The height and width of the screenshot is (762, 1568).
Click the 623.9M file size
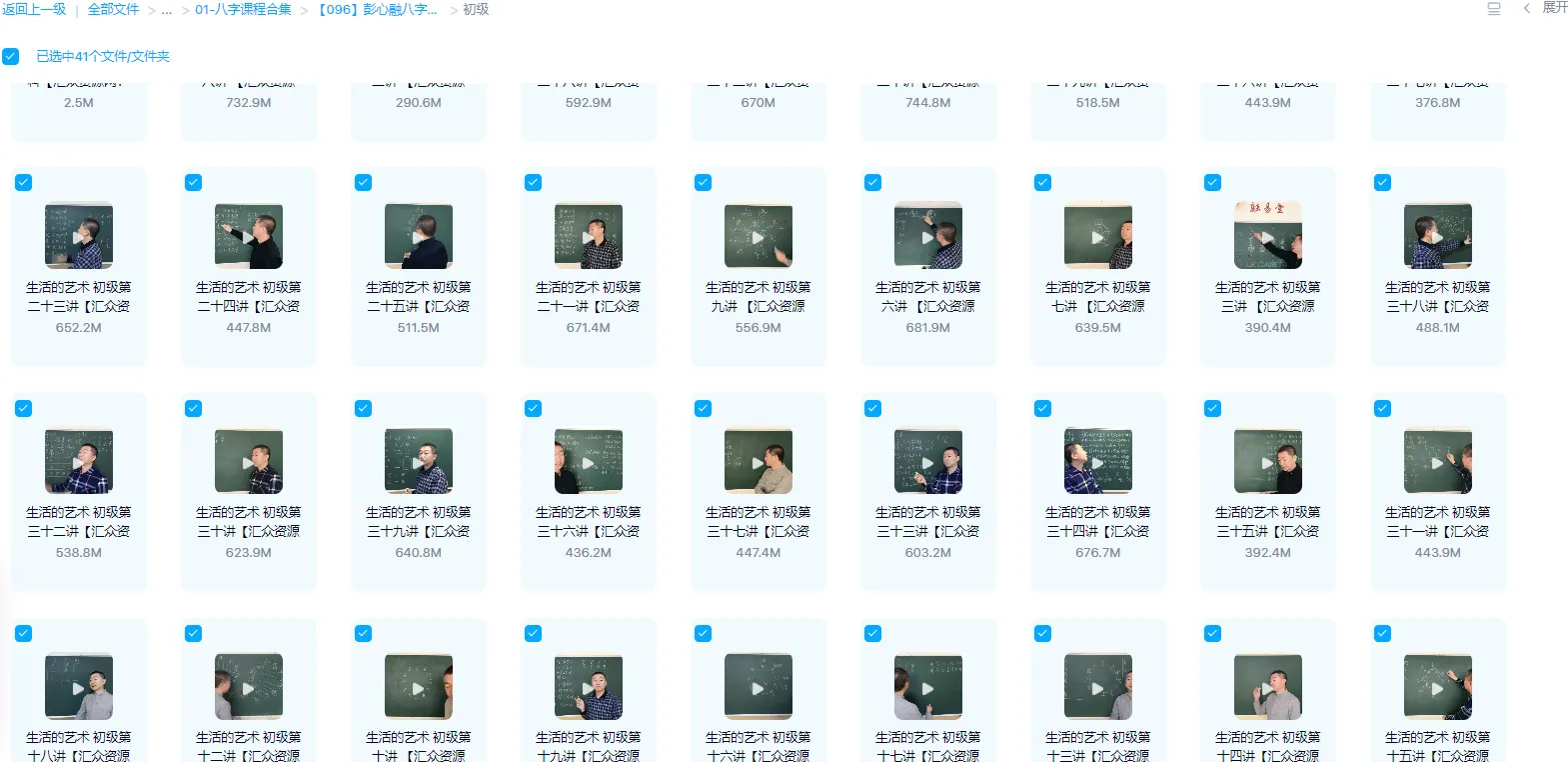pyautogui.click(x=249, y=552)
